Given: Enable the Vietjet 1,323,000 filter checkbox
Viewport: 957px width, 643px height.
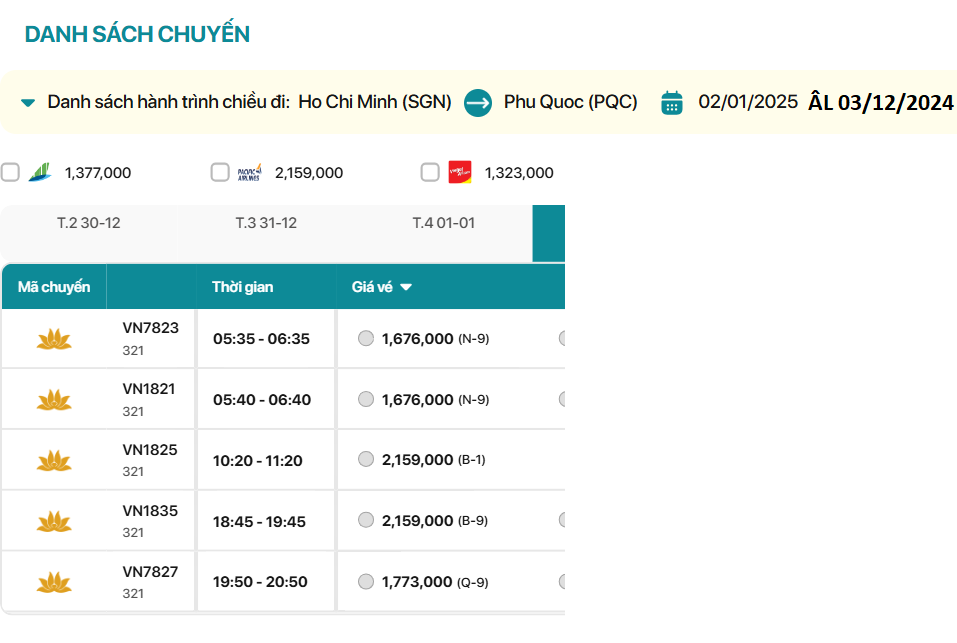Looking at the screenshot, I should [x=430, y=172].
